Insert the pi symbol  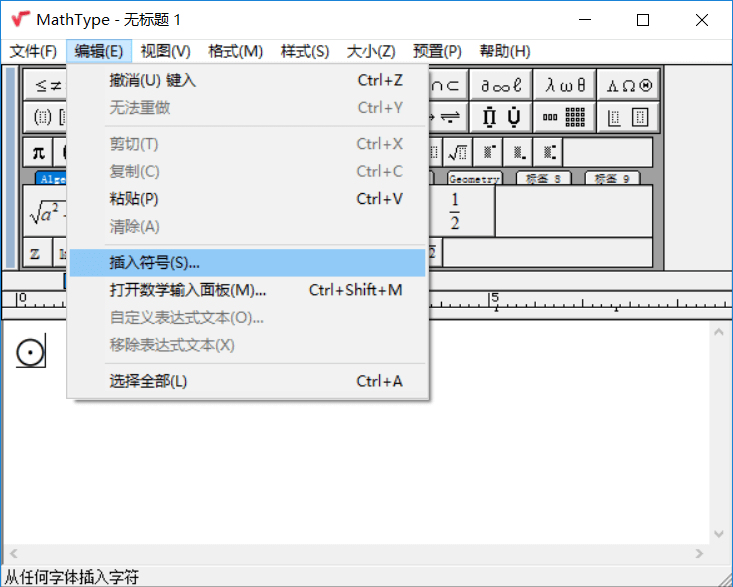click(38, 152)
